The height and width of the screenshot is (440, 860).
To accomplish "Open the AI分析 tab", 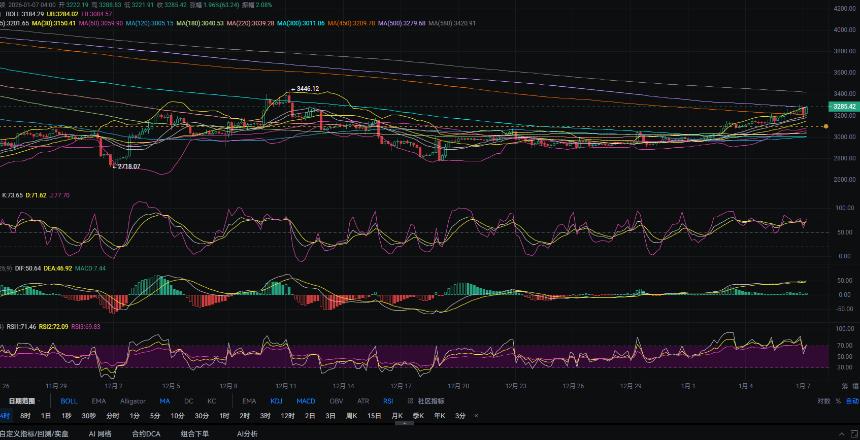I will coord(247,433).
